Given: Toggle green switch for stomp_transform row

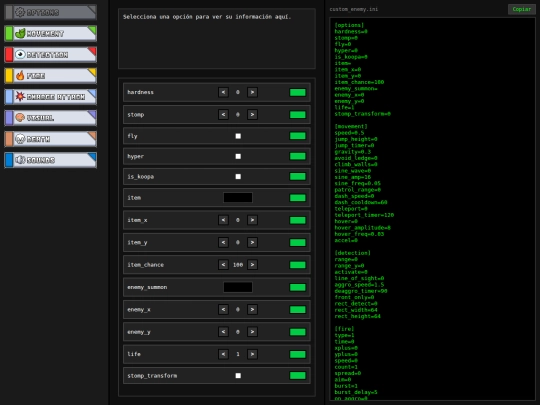Looking at the screenshot, I should click(298, 376).
